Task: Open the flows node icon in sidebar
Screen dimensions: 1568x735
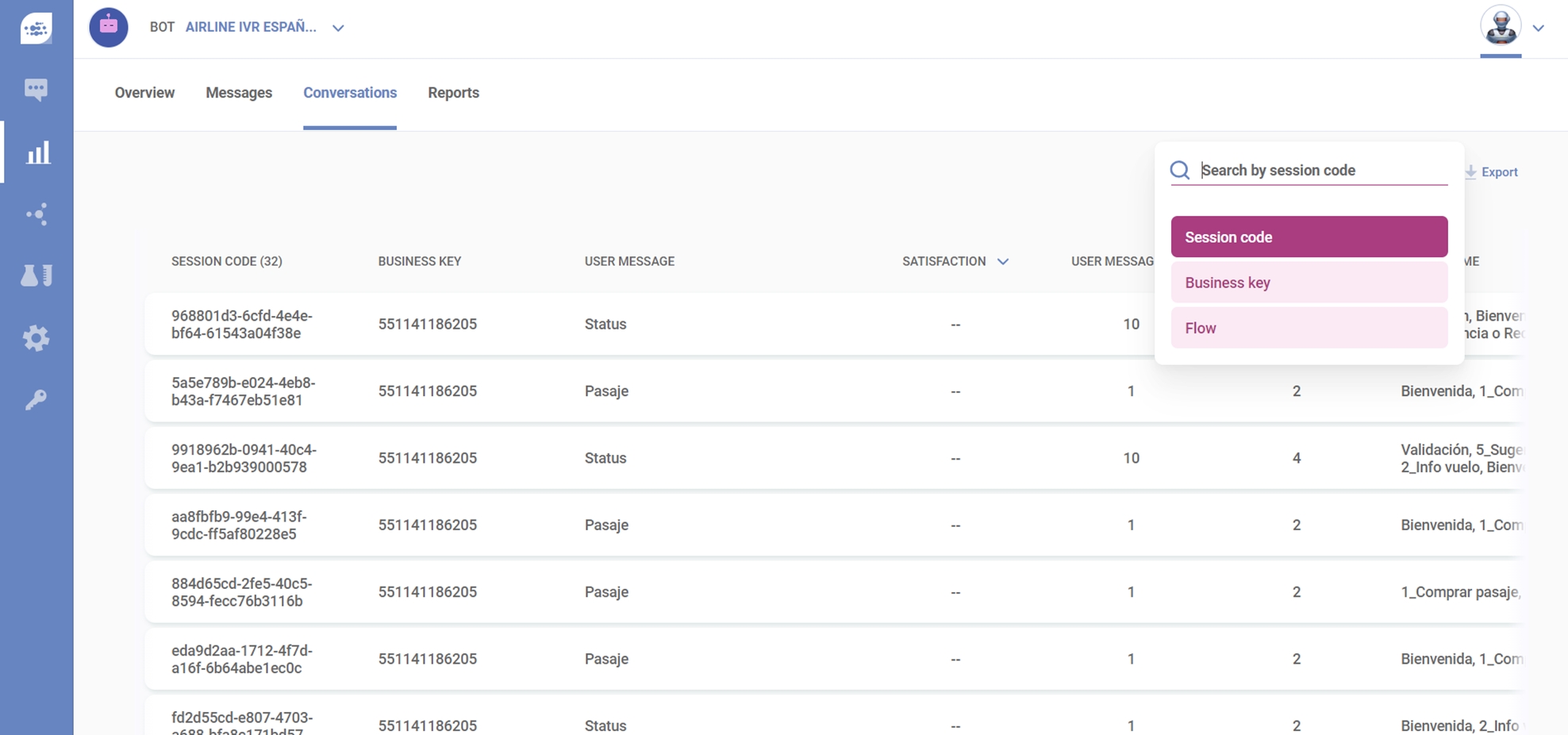Action: [37, 214]
